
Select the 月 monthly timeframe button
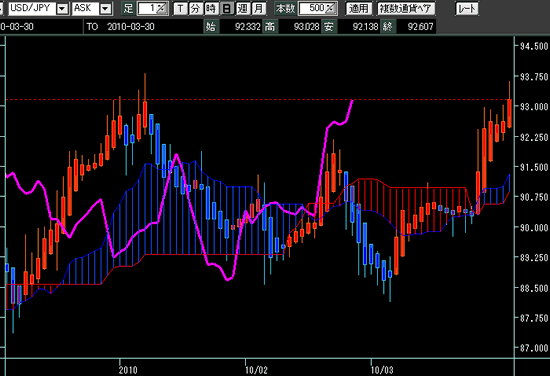click(x=258, y=8)
